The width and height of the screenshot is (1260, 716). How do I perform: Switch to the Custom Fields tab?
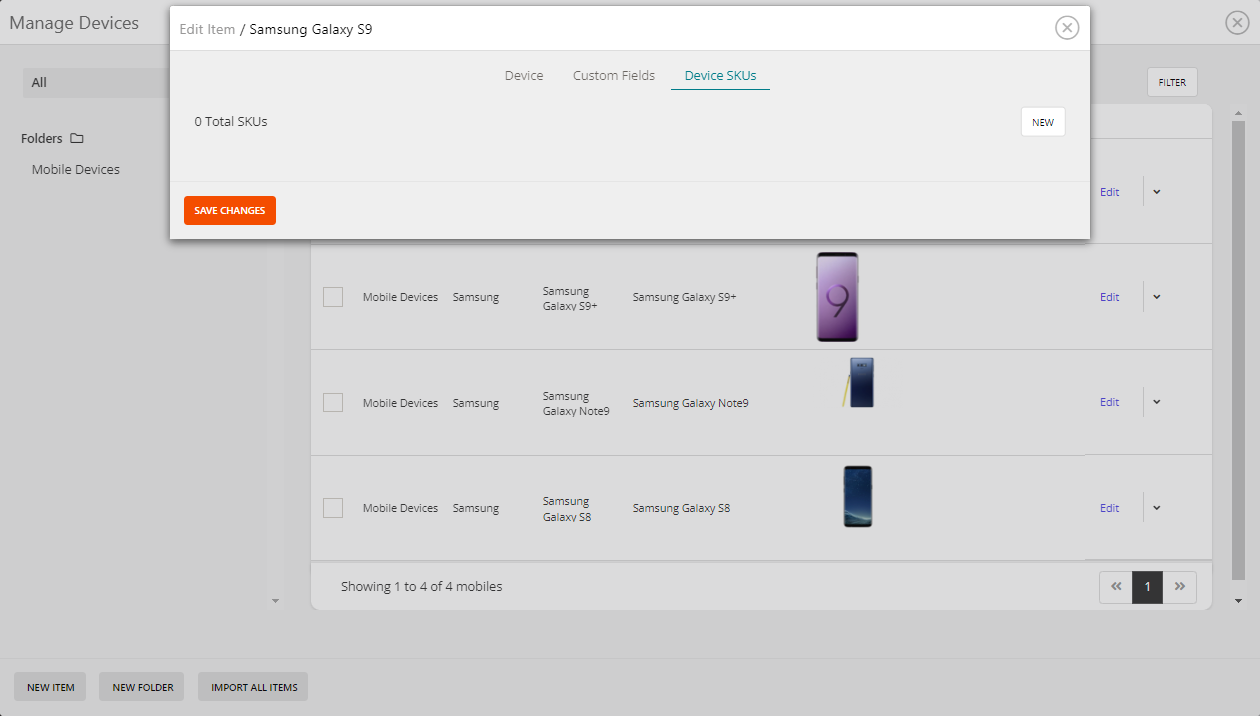coord(614,76)
